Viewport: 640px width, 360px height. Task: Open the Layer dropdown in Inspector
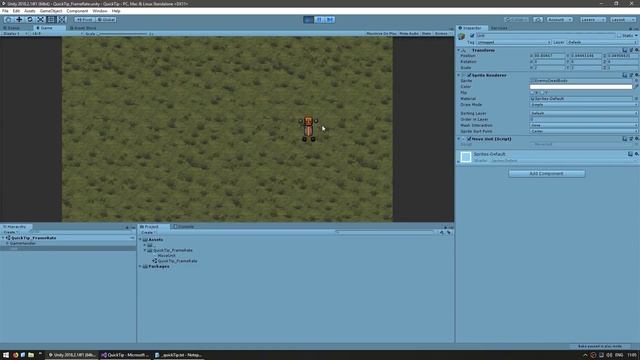pyautogui.click(x=602, y=42)
